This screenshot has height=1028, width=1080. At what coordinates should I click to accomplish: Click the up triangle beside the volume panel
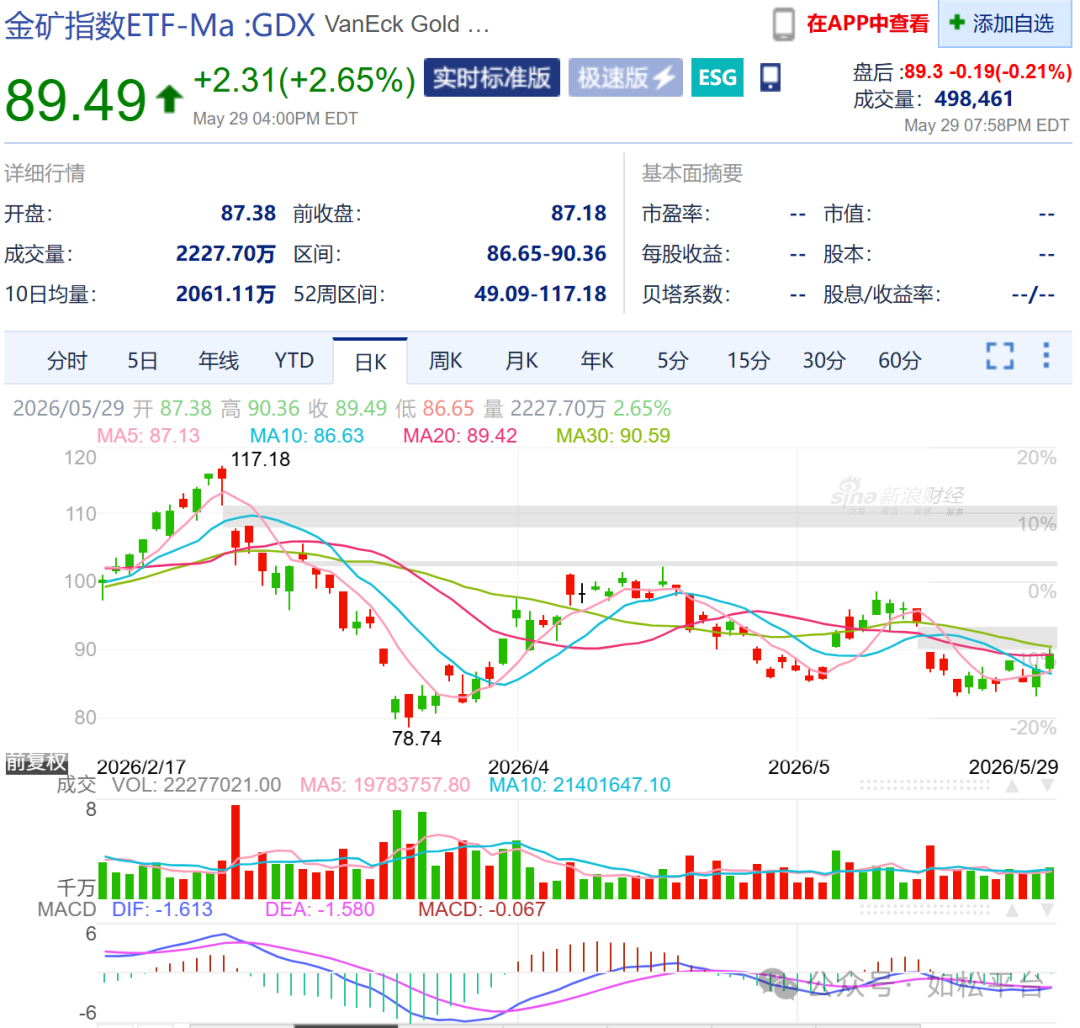point(1012,786)
